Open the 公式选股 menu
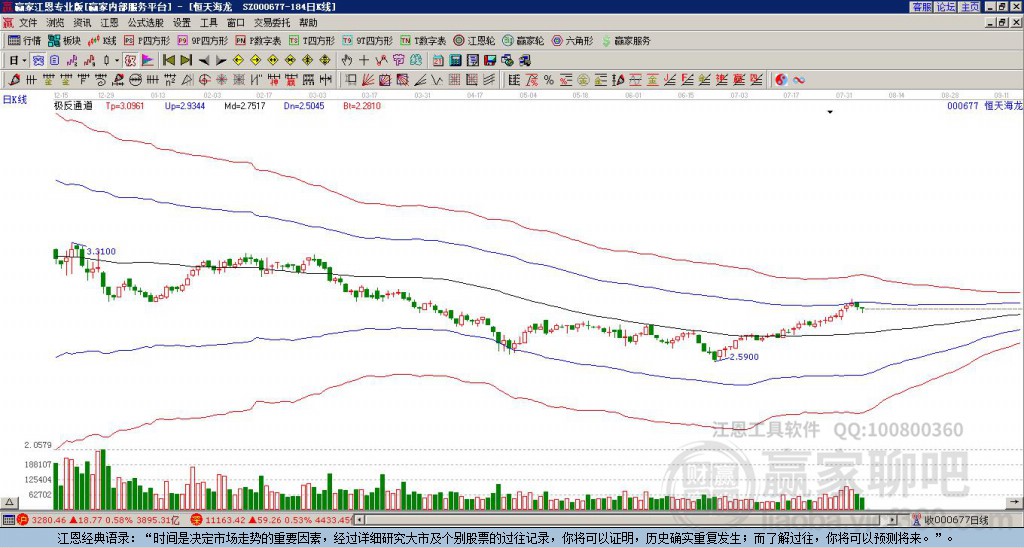This screenshot has width=1024, height=548. [x=146, y=23]
